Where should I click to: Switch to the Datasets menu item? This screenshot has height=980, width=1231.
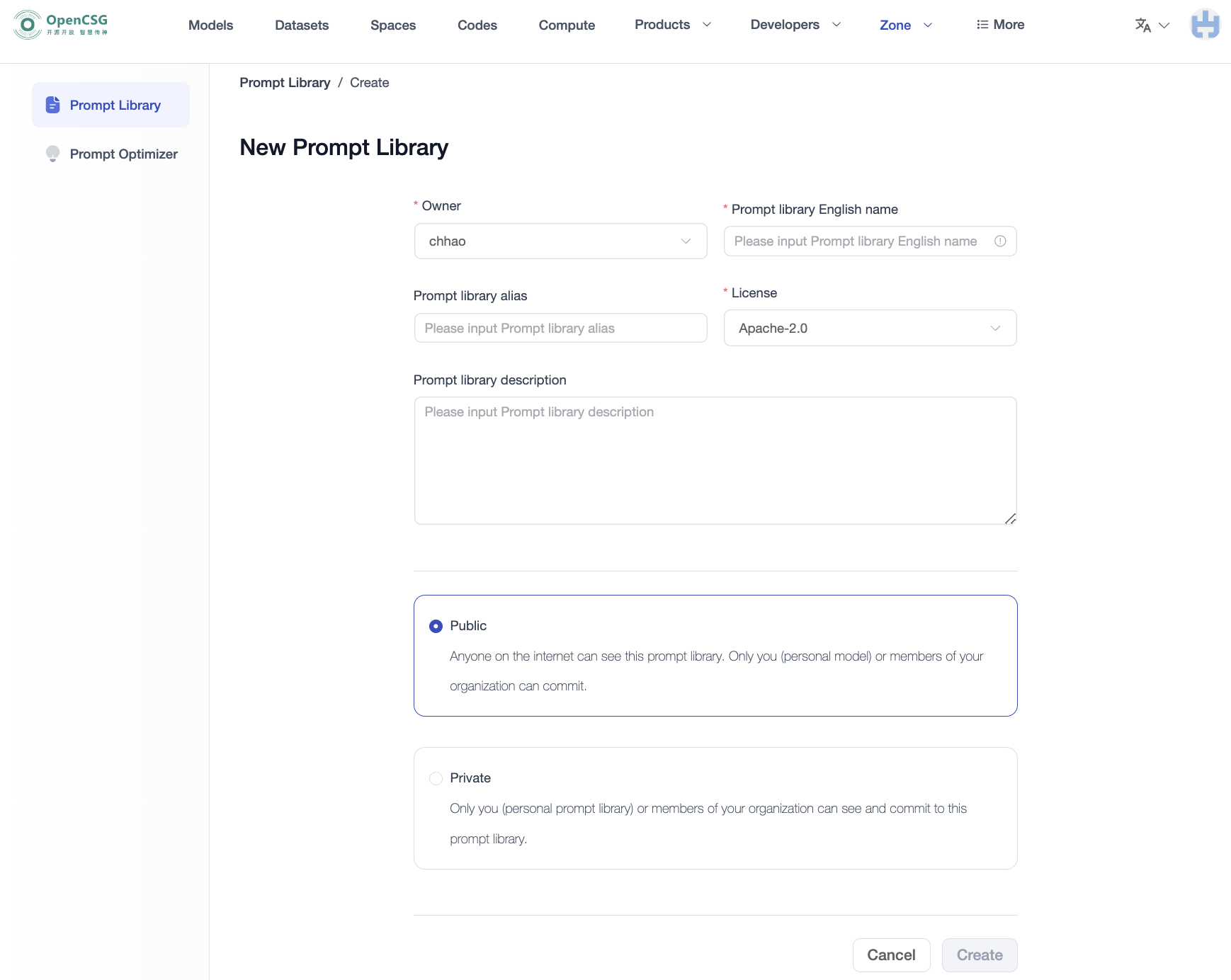[302, 25]
